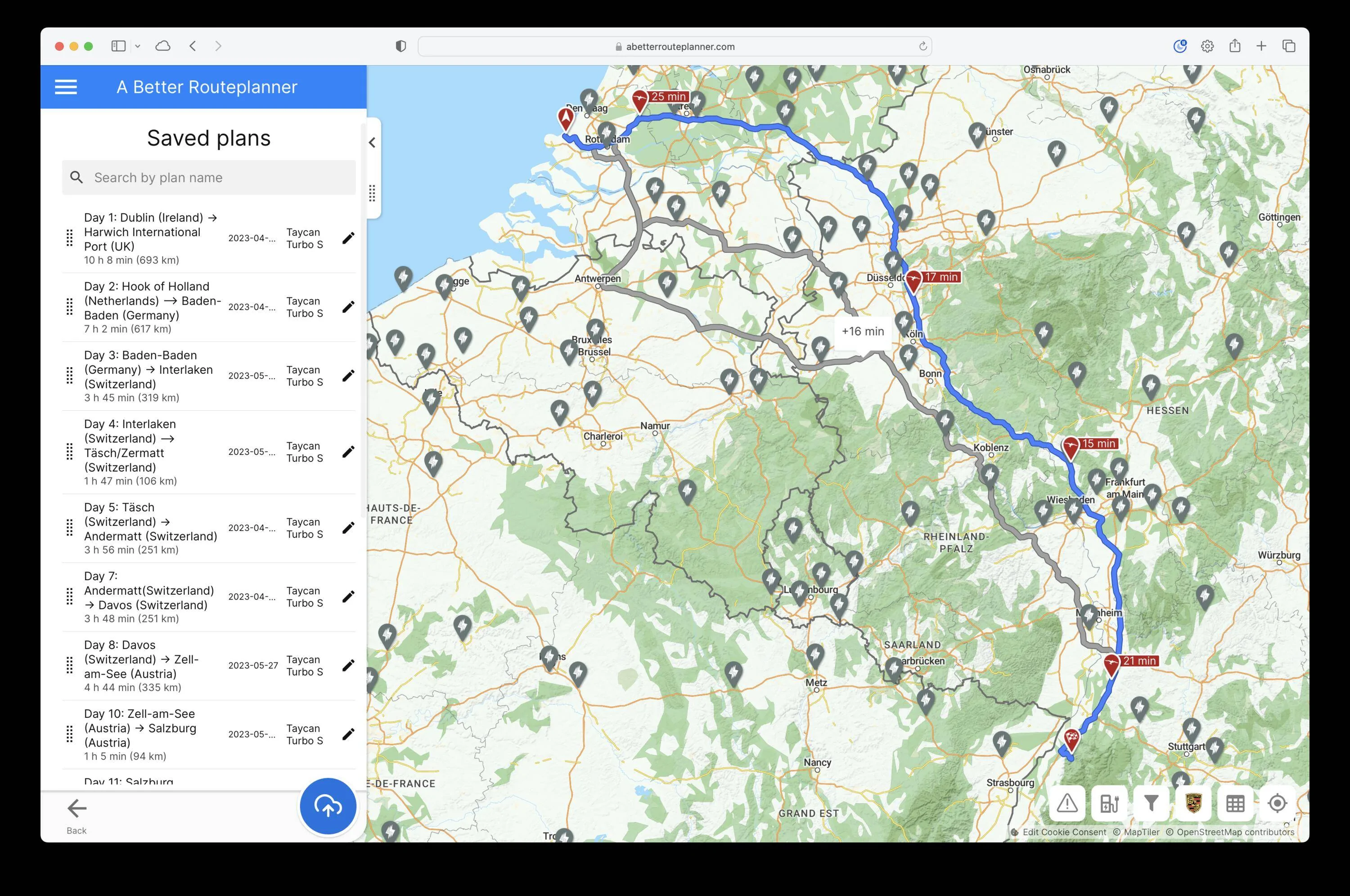Image resolution: width=1350 pixels, height=896 pixels.
Task: Collapse the side panel with the chevron
Action: tap(372, 142)
